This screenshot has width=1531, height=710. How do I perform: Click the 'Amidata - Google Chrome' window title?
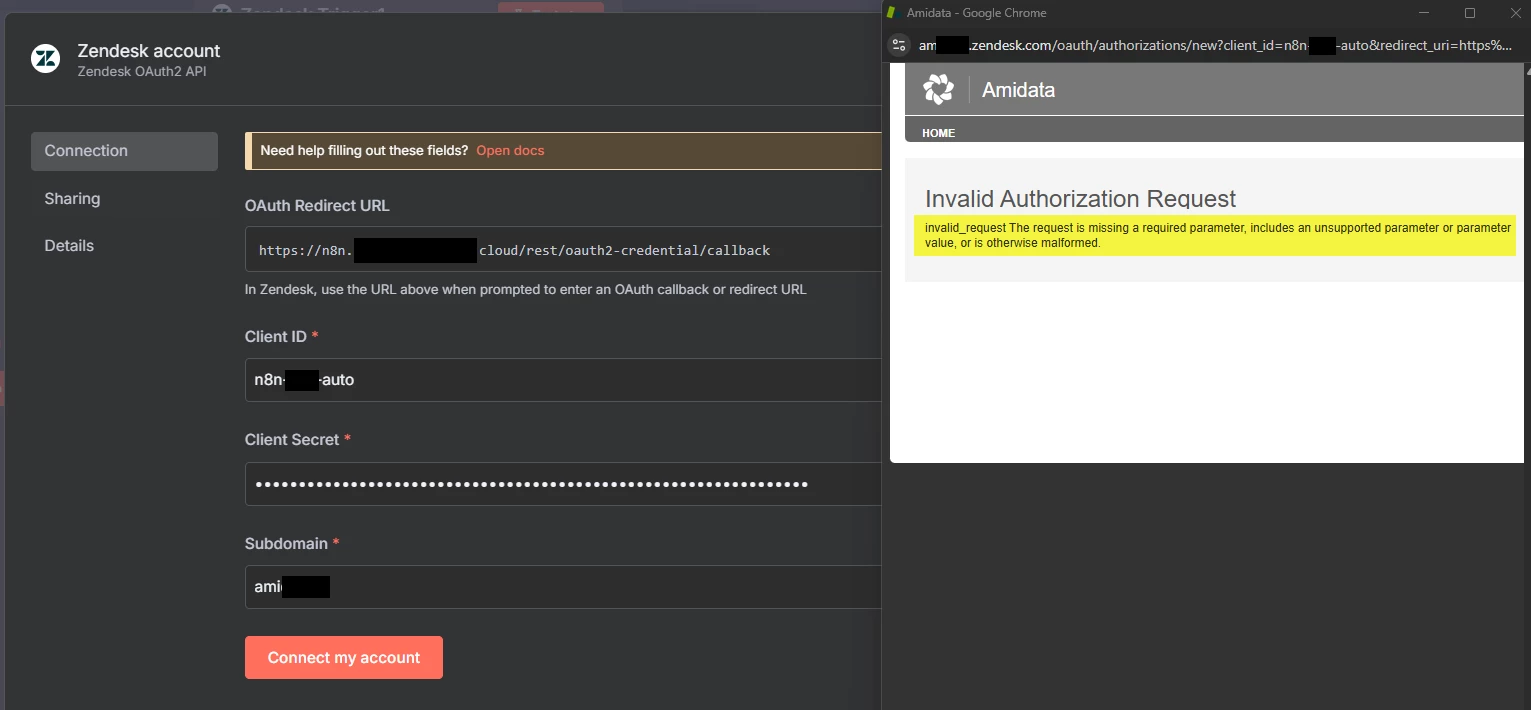pyautogui.click(x=976, y=13)
